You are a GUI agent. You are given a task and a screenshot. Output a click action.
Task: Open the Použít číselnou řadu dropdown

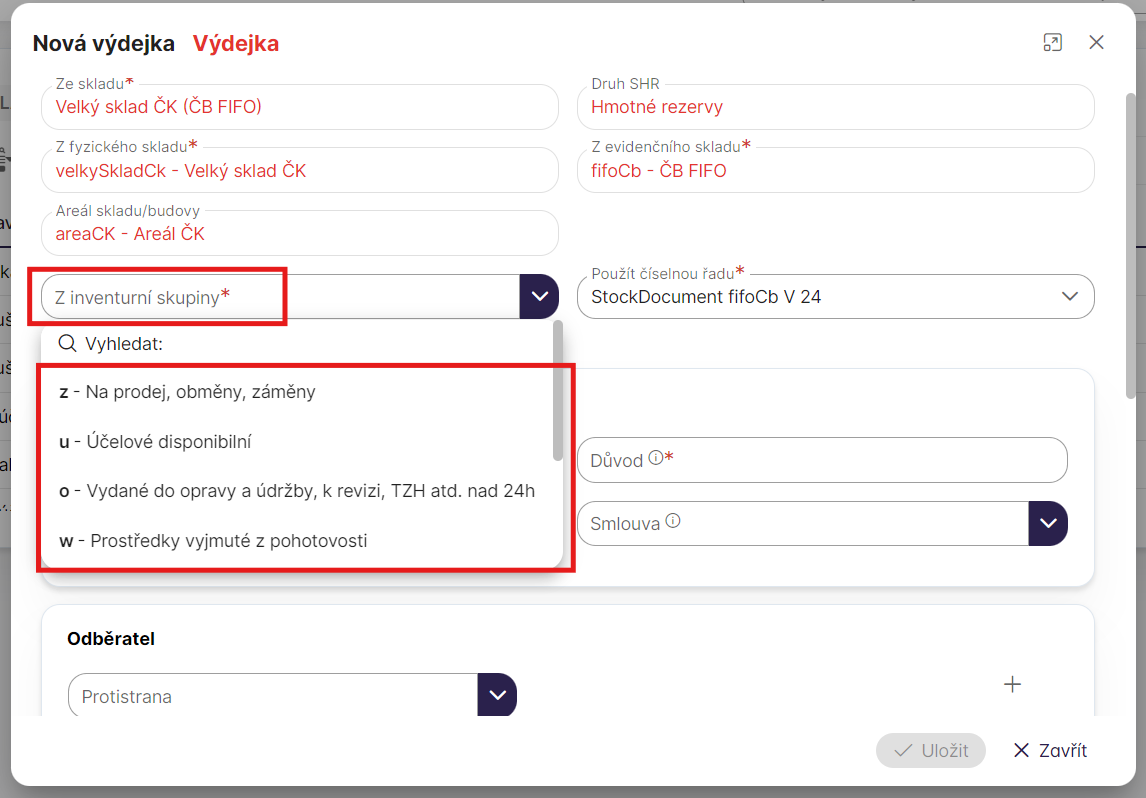pyautogui.click(x=1069, y=296)
